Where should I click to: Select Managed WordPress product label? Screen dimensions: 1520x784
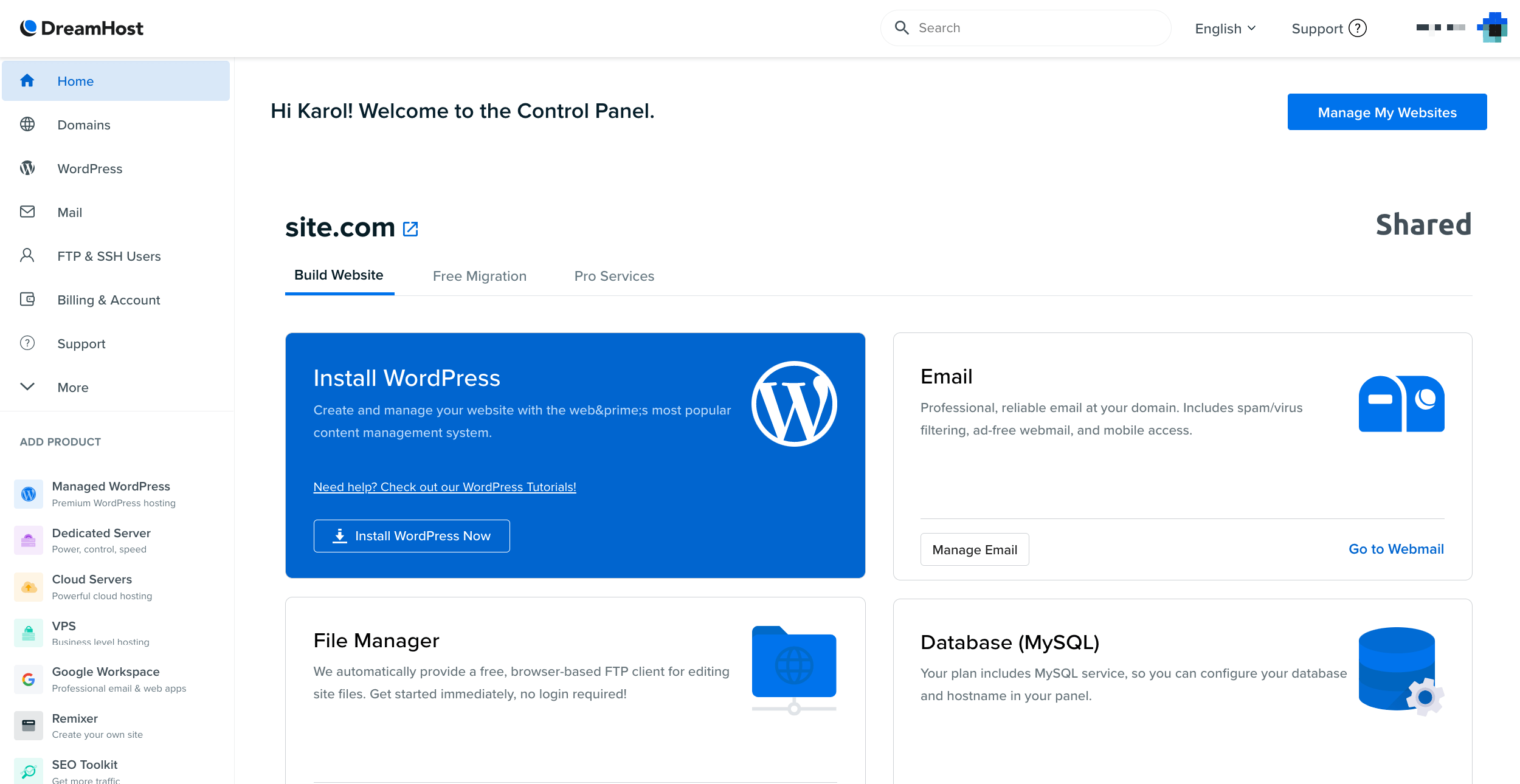[x=111, y=486]
